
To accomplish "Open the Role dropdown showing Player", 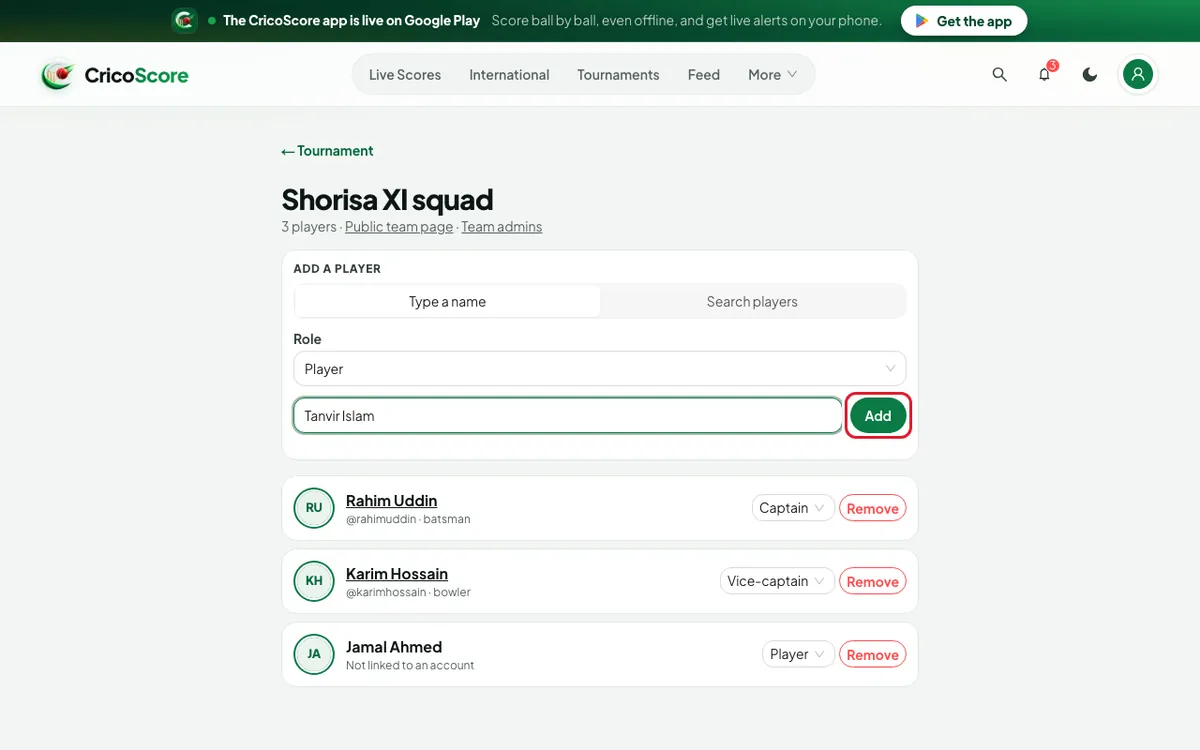I will (x=600, y=369).
